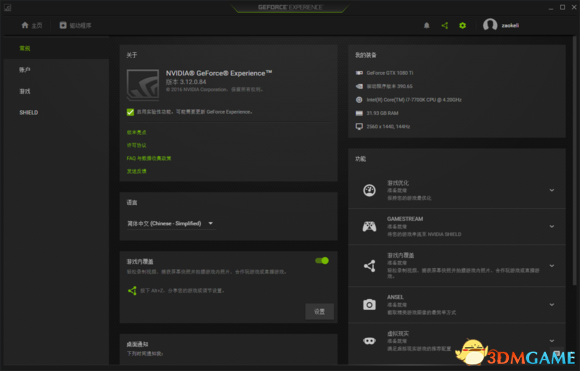
Task: Click the overlay Settings button
Action: pos(320,311)
